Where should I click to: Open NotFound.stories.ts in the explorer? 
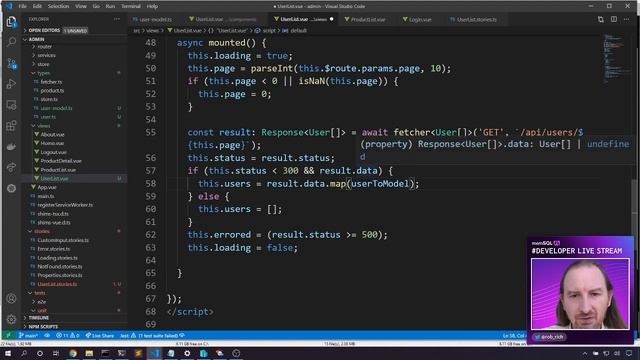point(60,267)
